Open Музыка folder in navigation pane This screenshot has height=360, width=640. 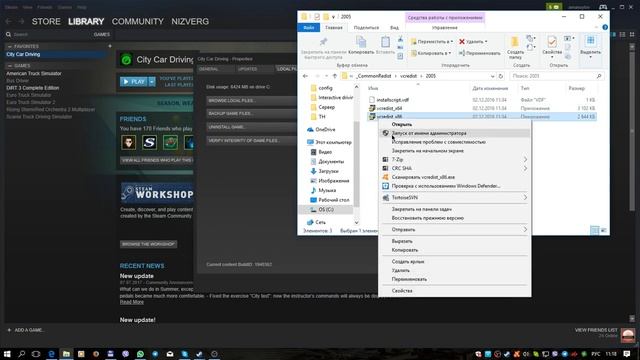click(327, 190)
